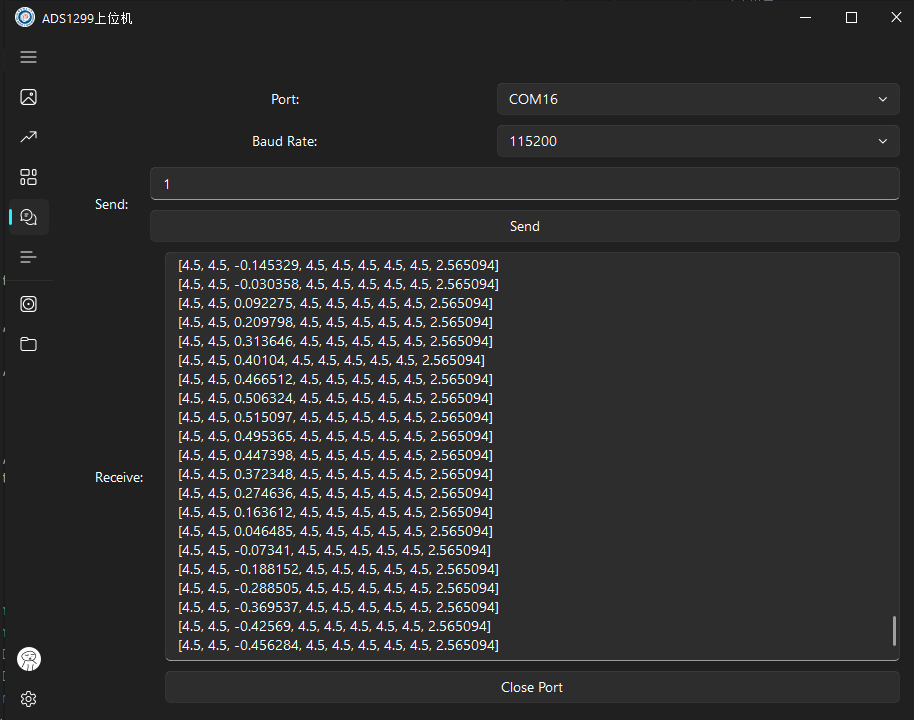
Task: Click the row containing 0.163612
Action: (335, 512)
